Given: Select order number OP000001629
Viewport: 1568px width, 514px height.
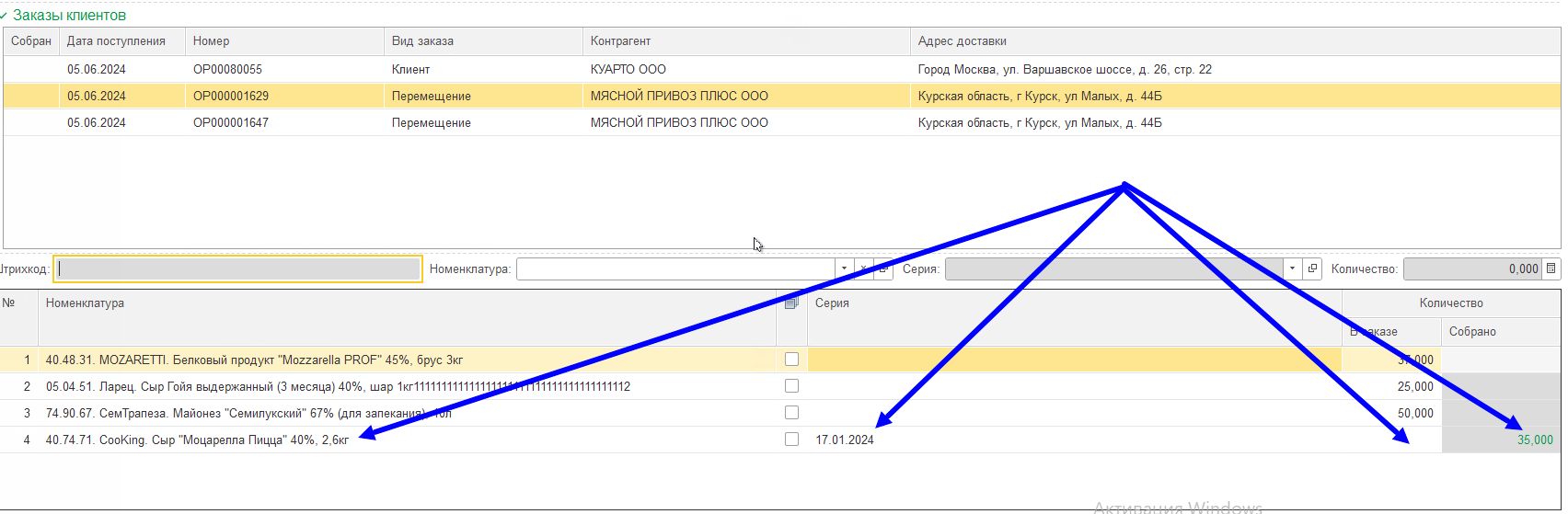Looking at the screenshot, I should point(231,96).
